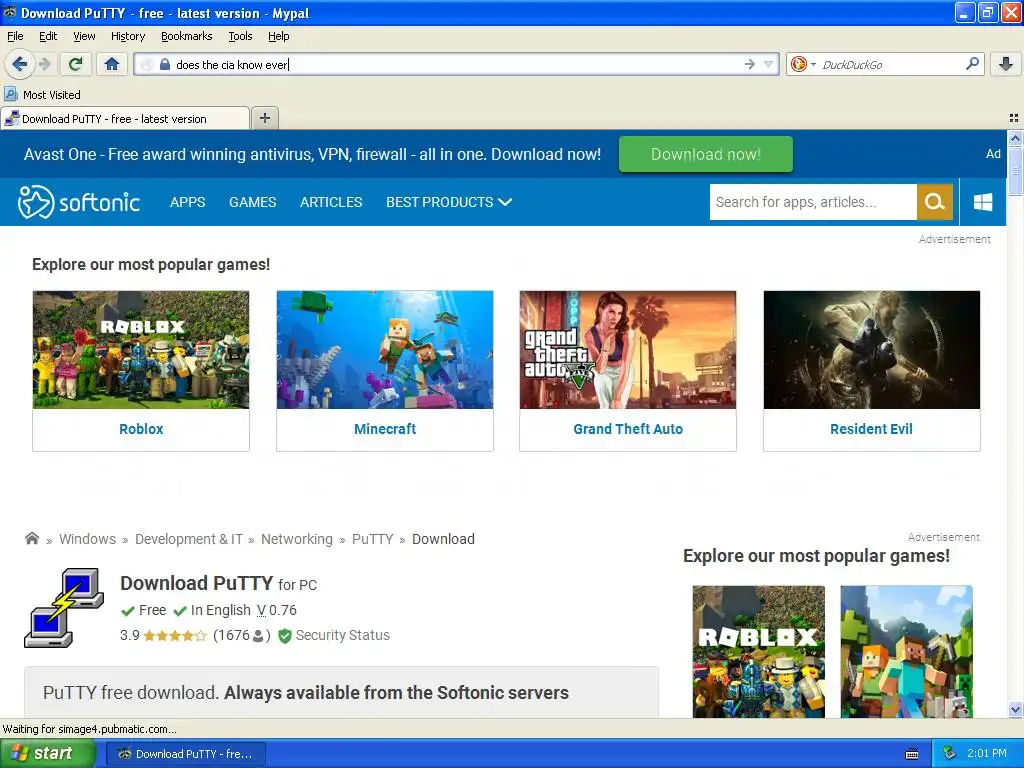Open a new tab with plus button
1024x768 pixels.
[x=264, y=118]
